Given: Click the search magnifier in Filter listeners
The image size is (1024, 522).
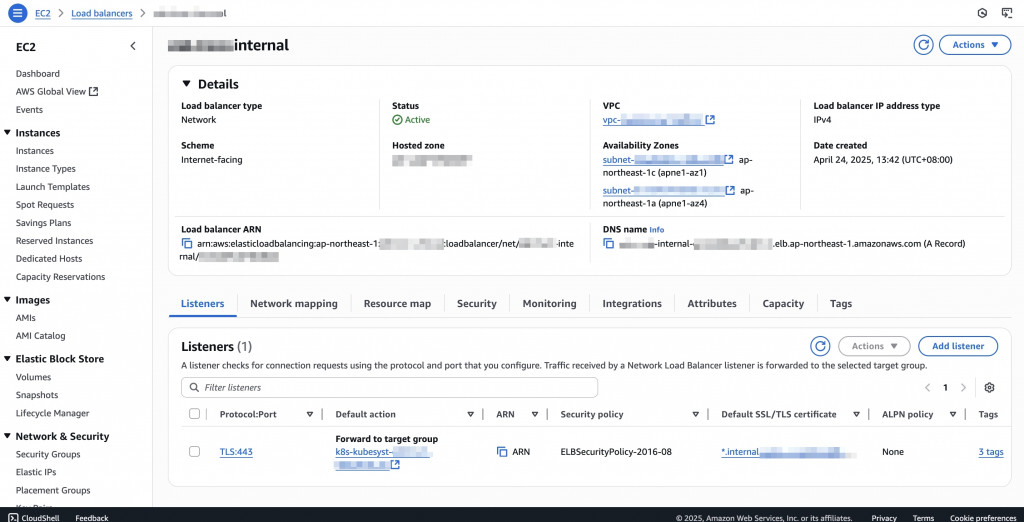Looking at the screenshot, I should [194, 387].
